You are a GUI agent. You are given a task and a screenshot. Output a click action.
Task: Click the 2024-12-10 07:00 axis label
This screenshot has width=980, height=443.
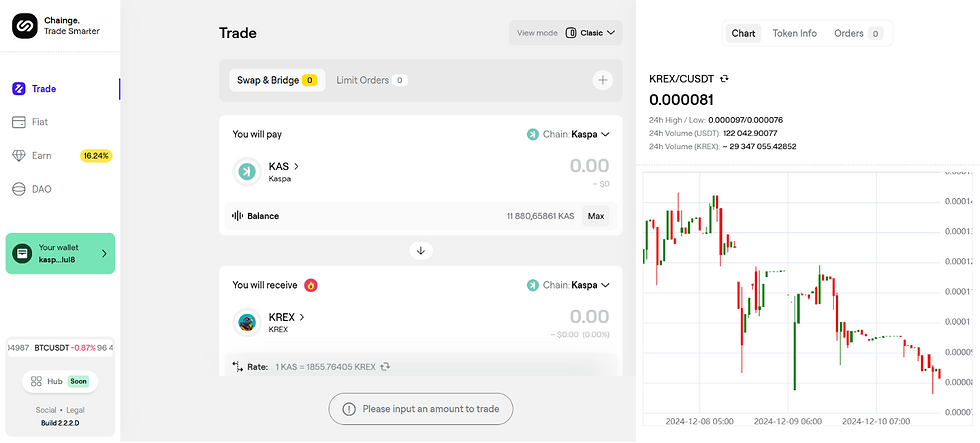pos(876,421)
